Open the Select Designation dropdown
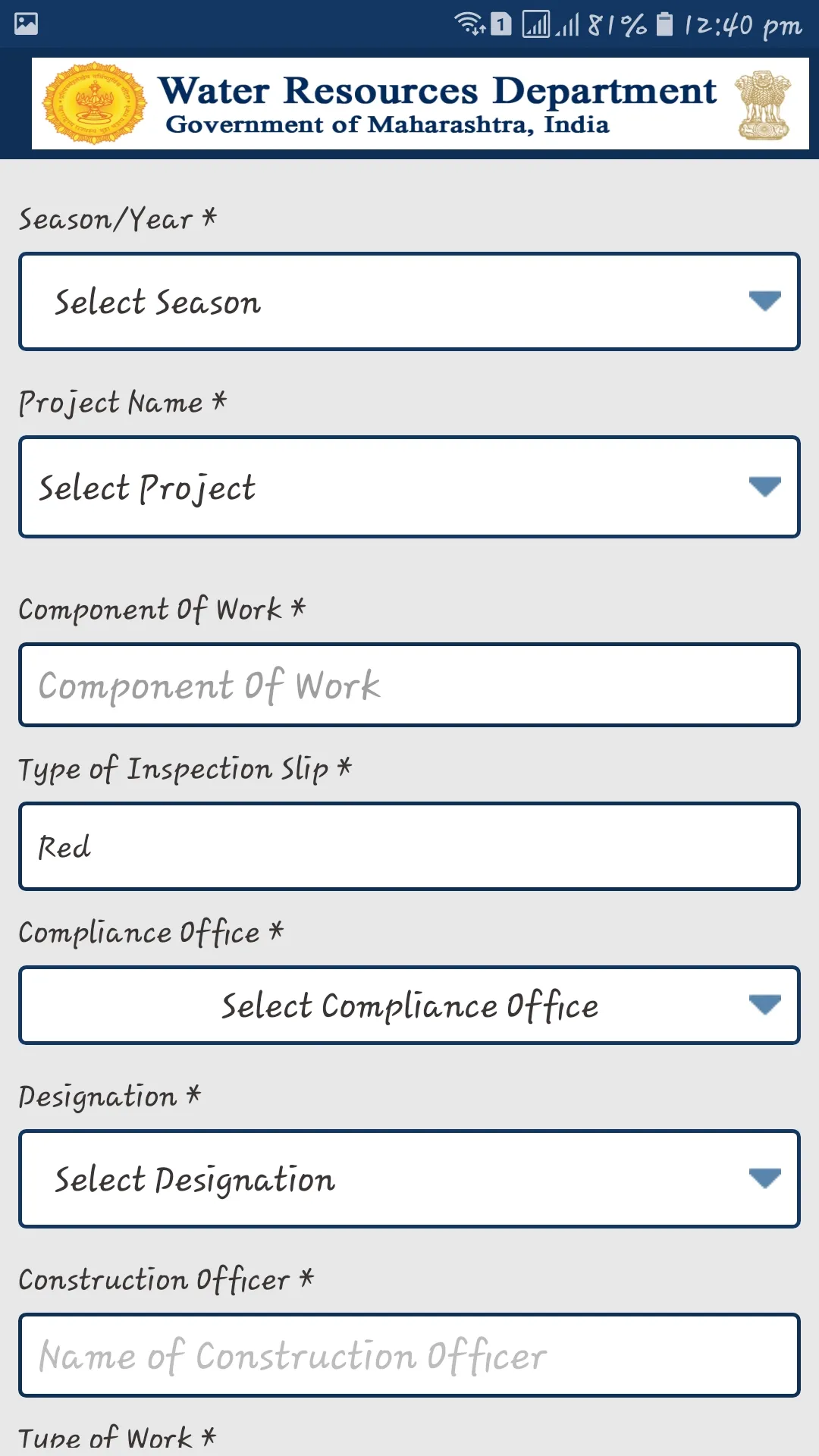Image resolution: width=819 pixels, height=1456 pixels. point(409,1178)
